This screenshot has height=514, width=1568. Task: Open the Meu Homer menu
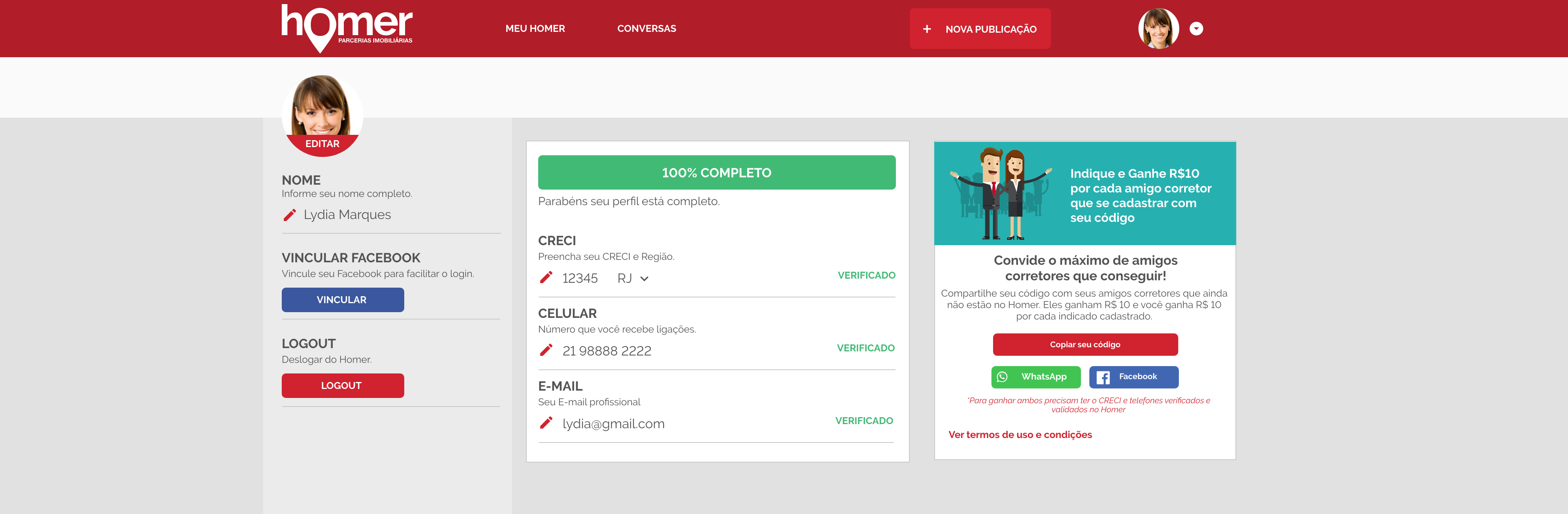click(535, 29)
